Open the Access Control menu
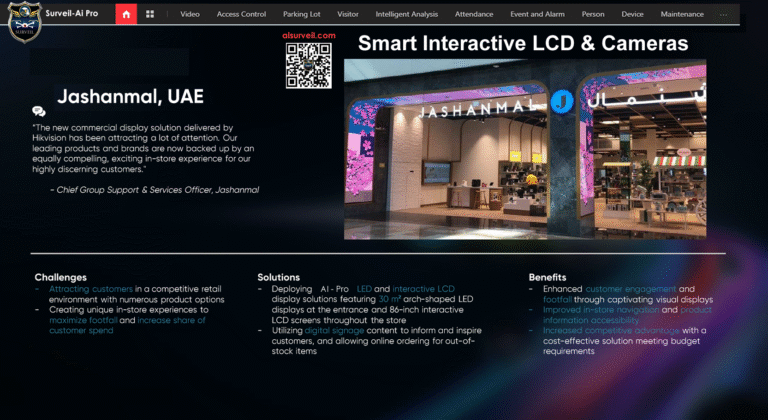The height and width of the screenshot is (420, 768). click(241, 14)
